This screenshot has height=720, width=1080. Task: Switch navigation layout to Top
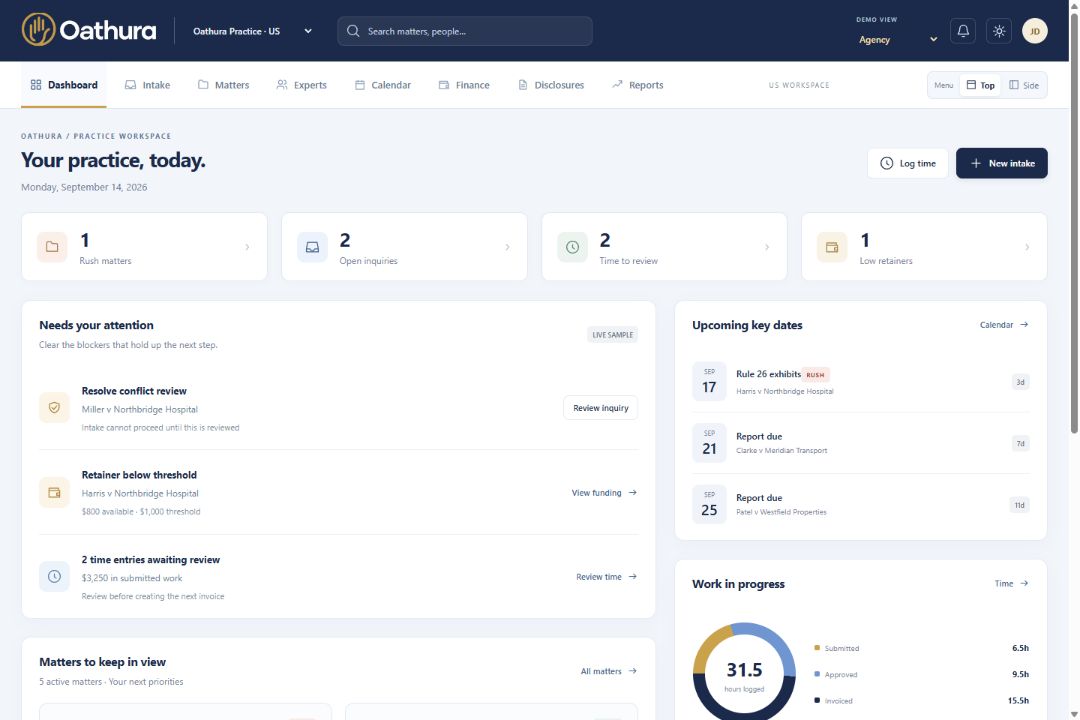tap(980, 85)
